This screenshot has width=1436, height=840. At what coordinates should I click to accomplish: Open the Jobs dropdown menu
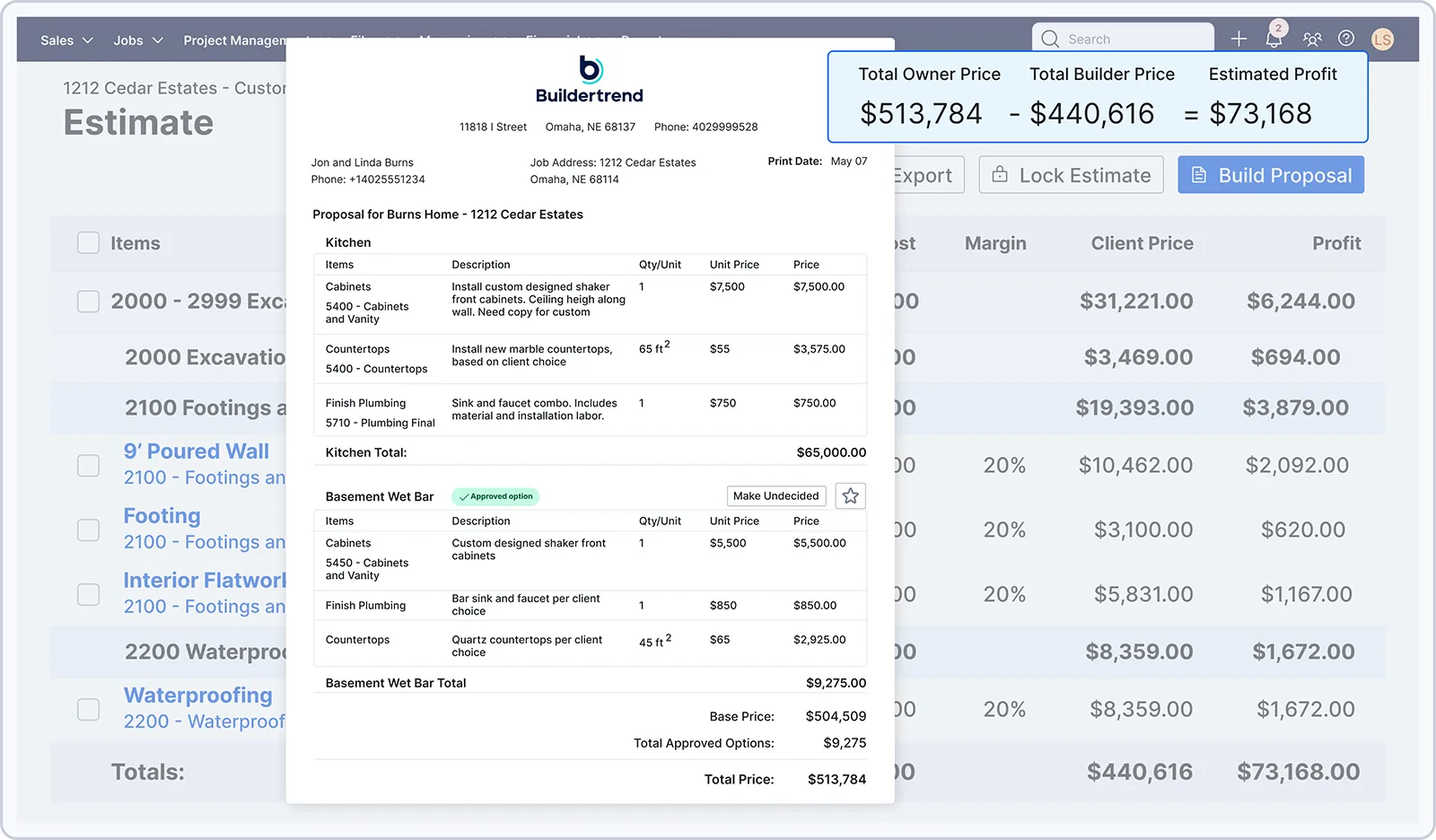[137, 40]
